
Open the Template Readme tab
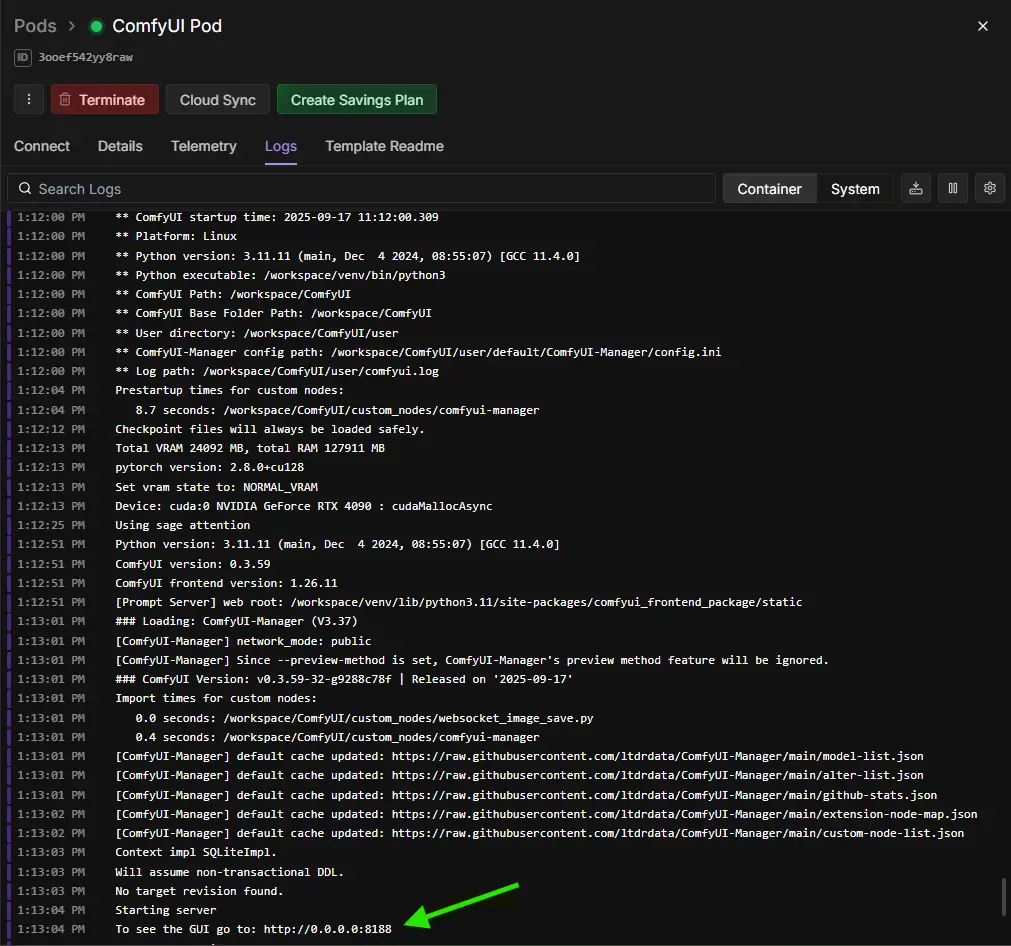tap(384, 146)
